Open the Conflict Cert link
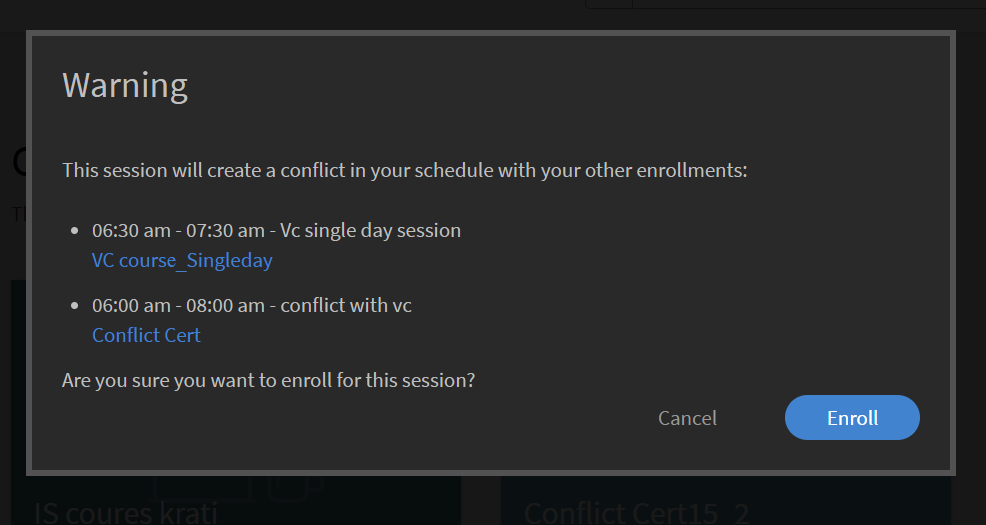 click(146, 336)
